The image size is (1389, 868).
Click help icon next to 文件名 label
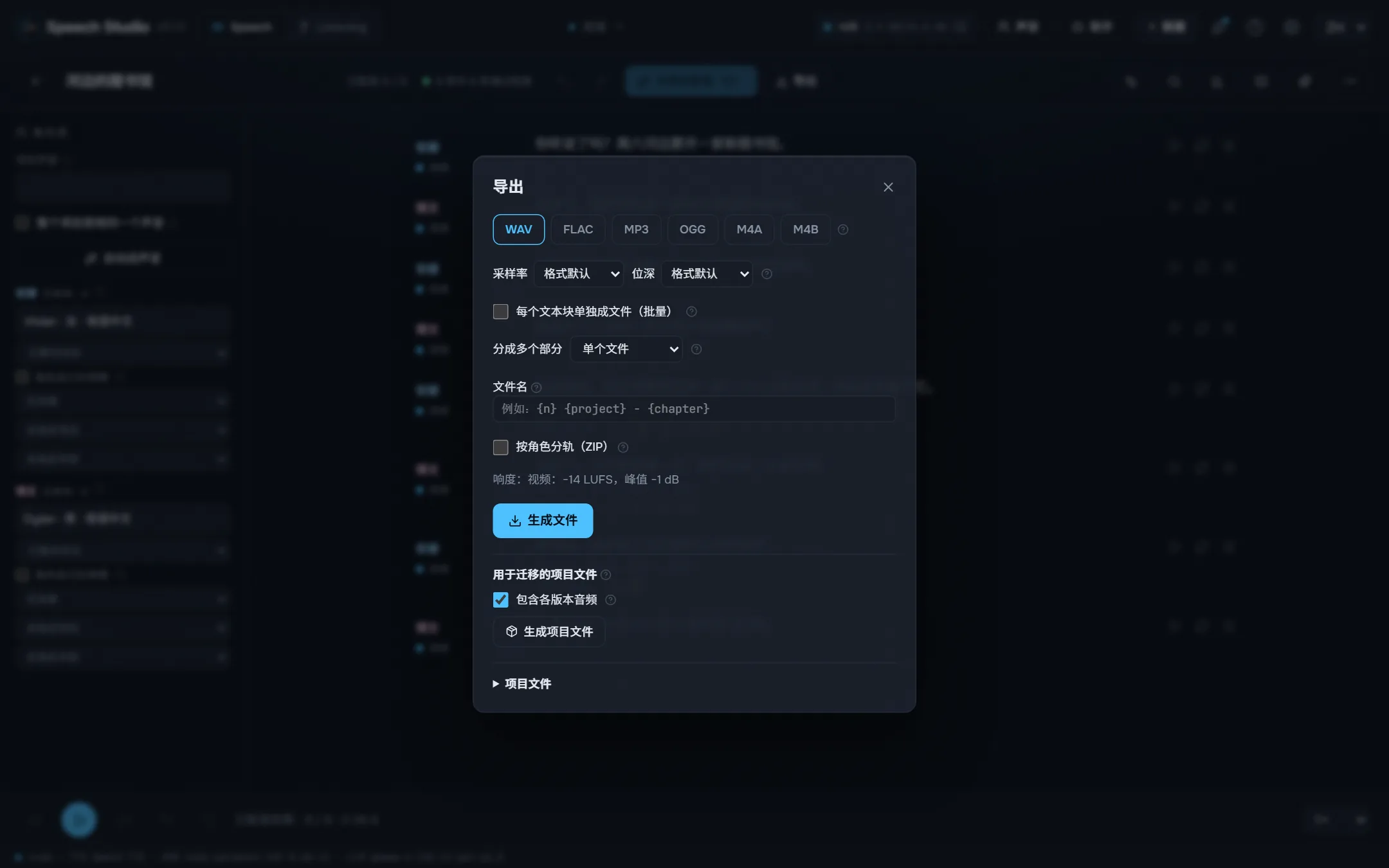pyautogui.click(x=536, y=387)
